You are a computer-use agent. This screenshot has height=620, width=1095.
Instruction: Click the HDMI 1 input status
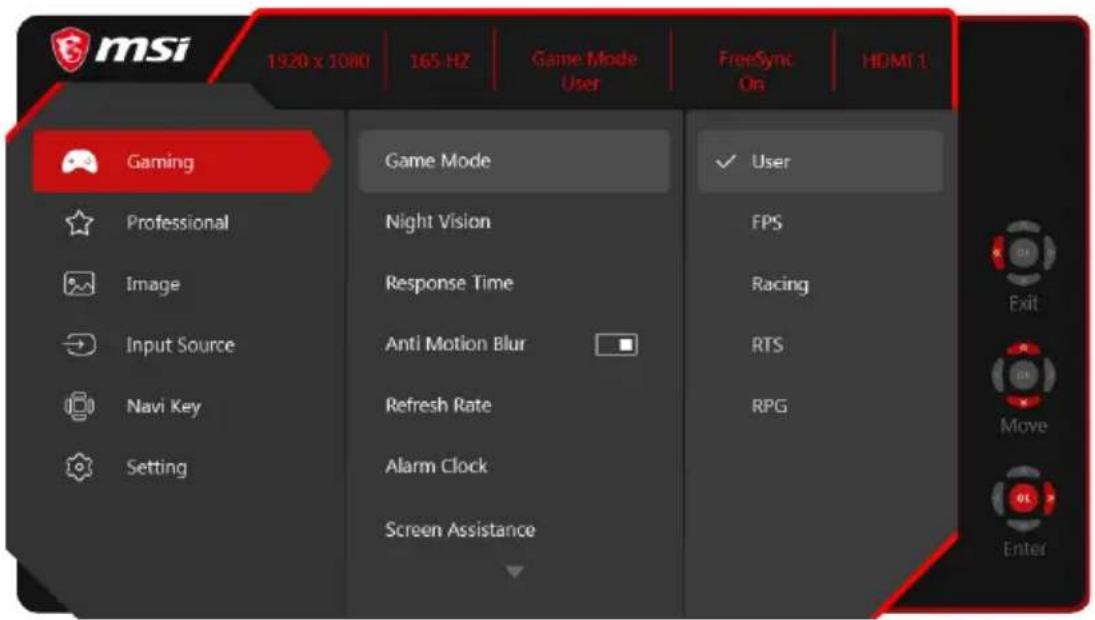(895, 61)
